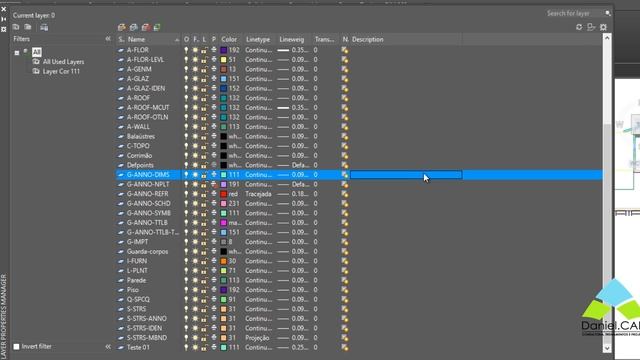
Task: Select the Q-SPCQ layer name
Action: click(138, 300)
